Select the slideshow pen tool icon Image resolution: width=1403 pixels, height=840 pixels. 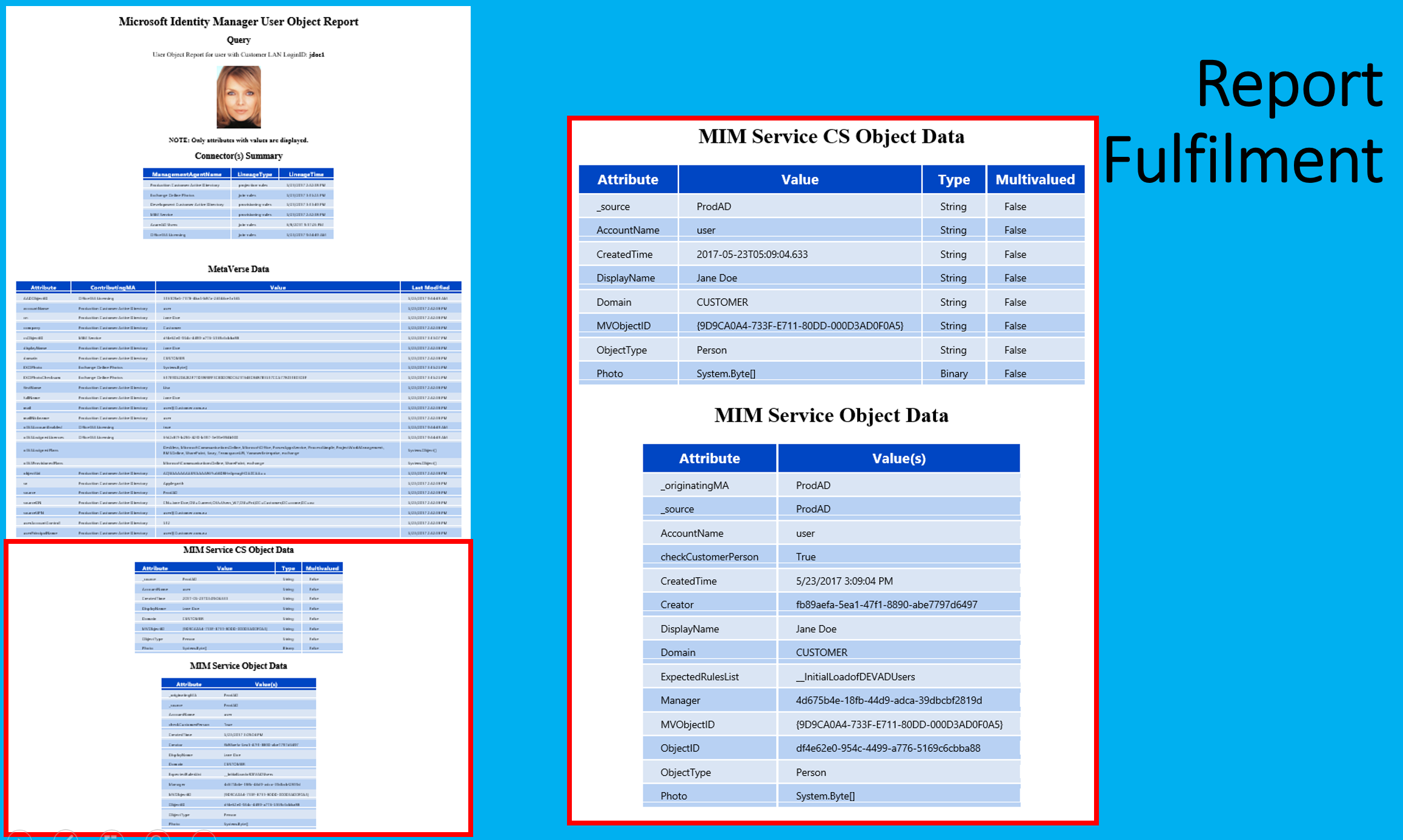pyautogui.click(x=65, y=836)
